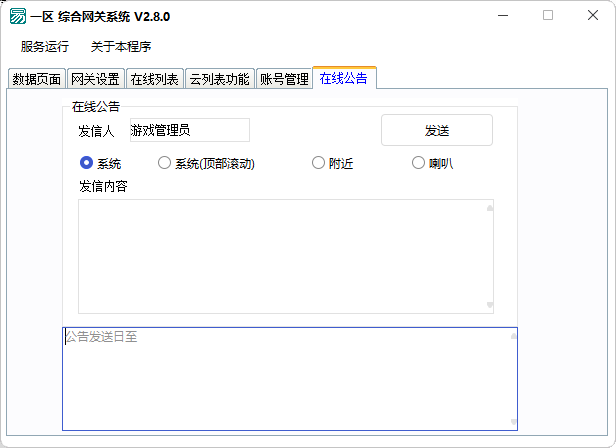Select the 附近 radio option
616x448 pixels.
[x=319, y=163]
